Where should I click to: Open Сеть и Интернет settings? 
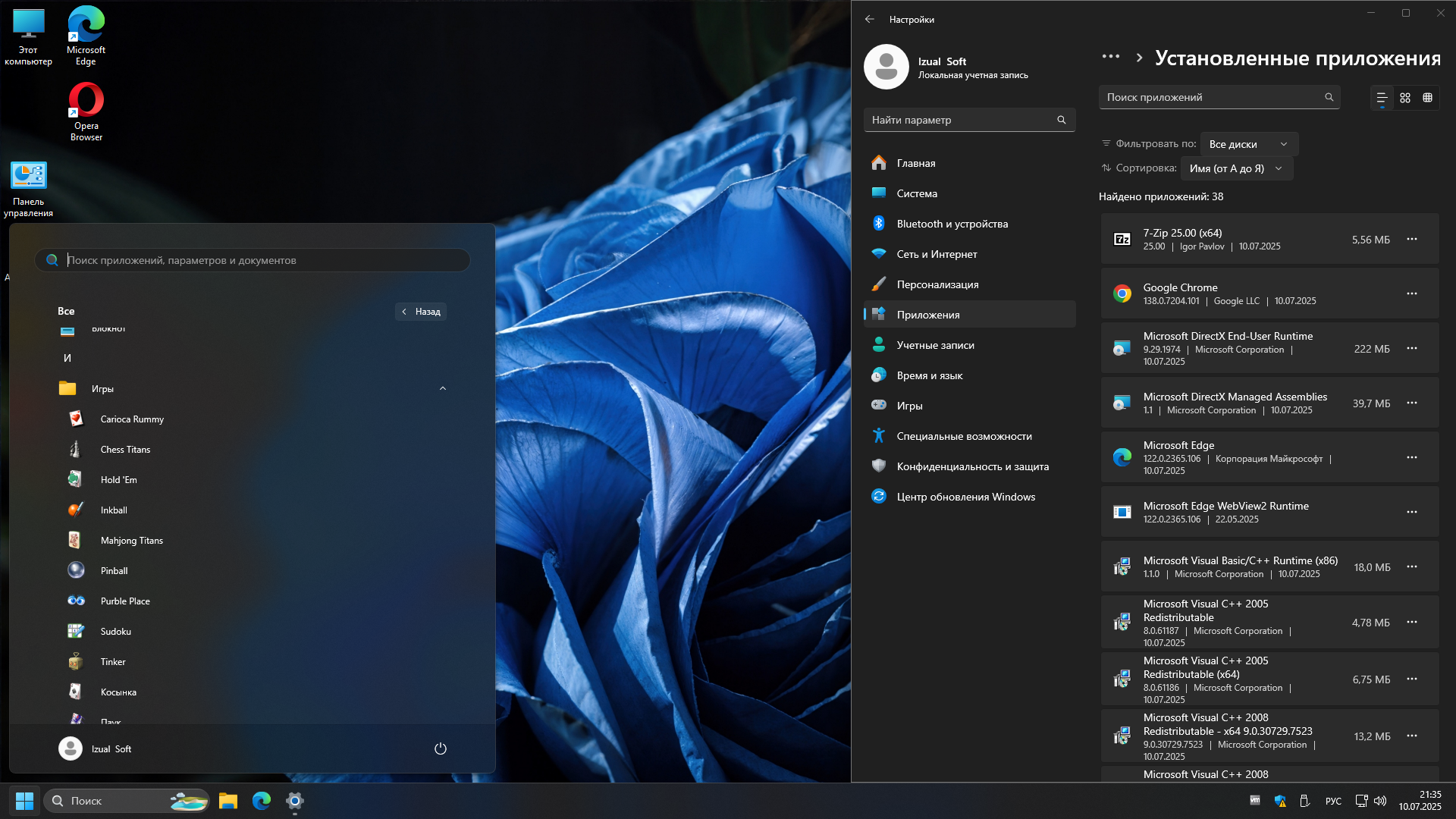(x=969, y=254)
